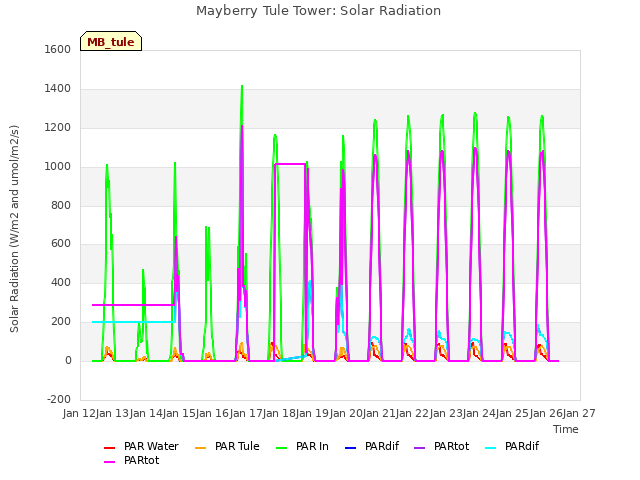Click the green PAR In color swatch
Image resolution: width=640 pixels, height=480 pixels.
(282, 448)
